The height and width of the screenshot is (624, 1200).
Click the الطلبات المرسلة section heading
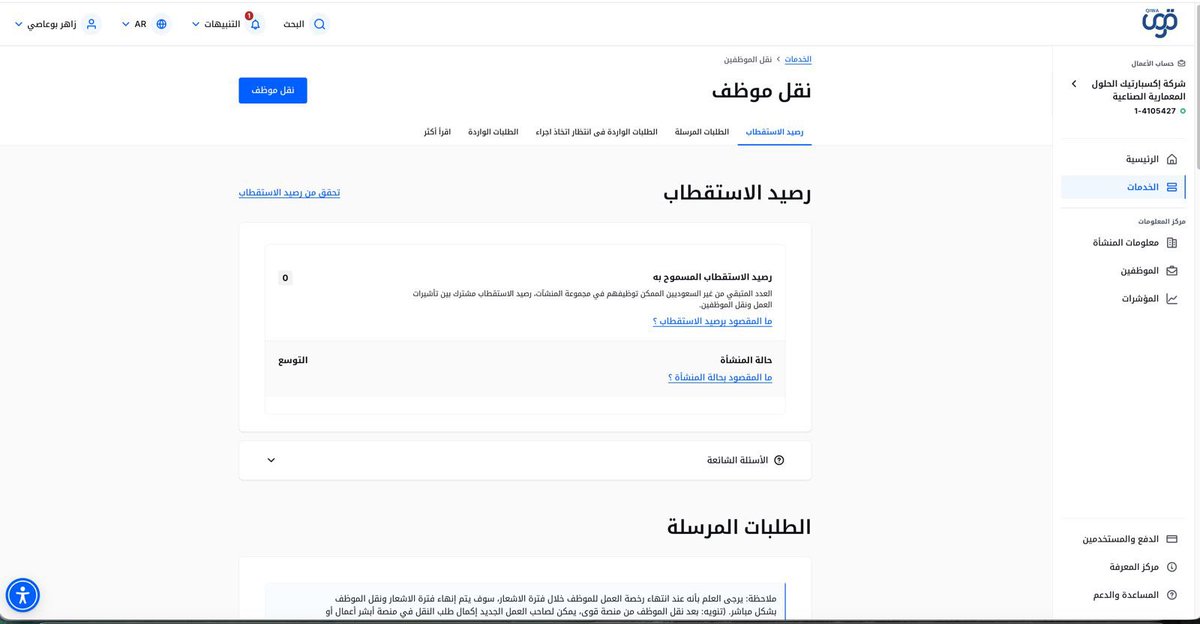(x=739, y=527)
